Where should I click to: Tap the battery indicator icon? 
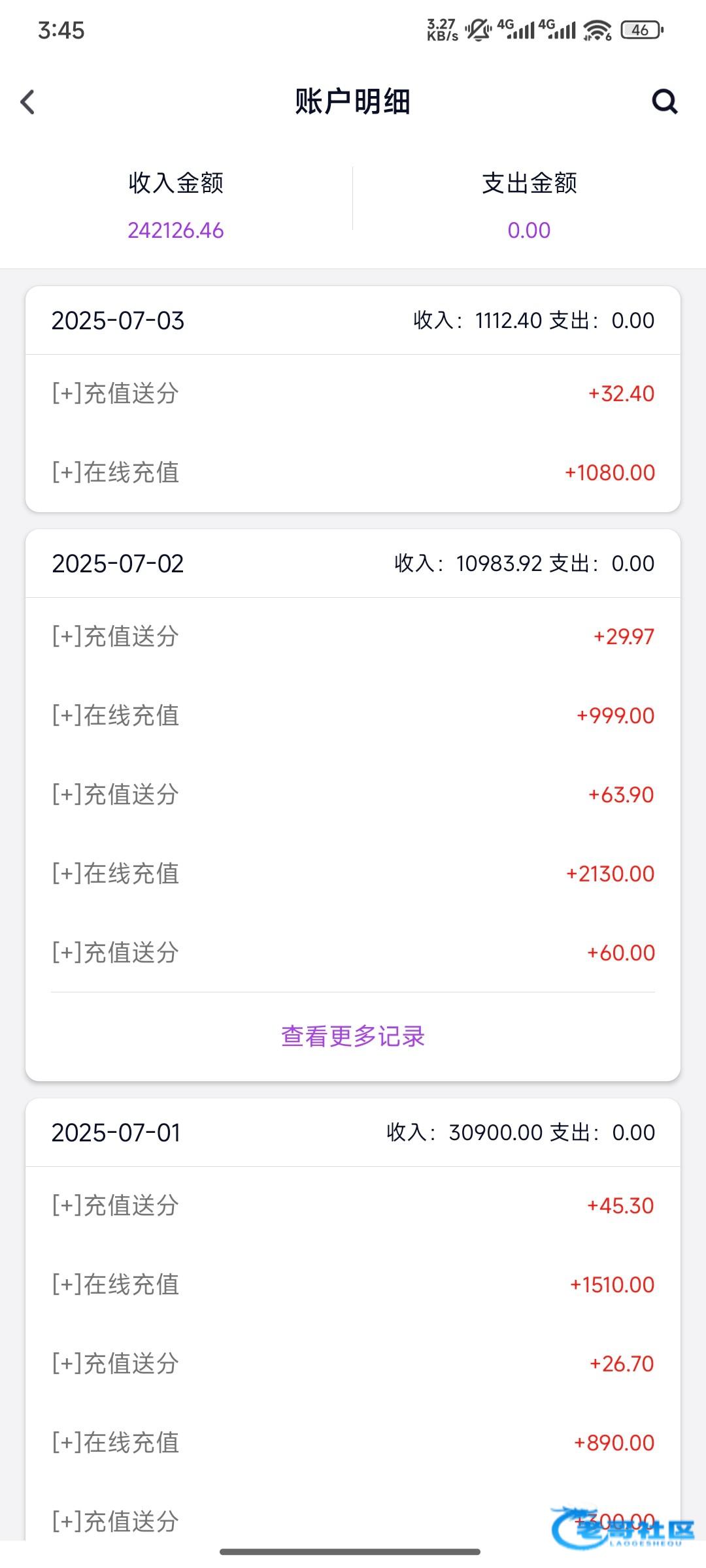[643, 30]
